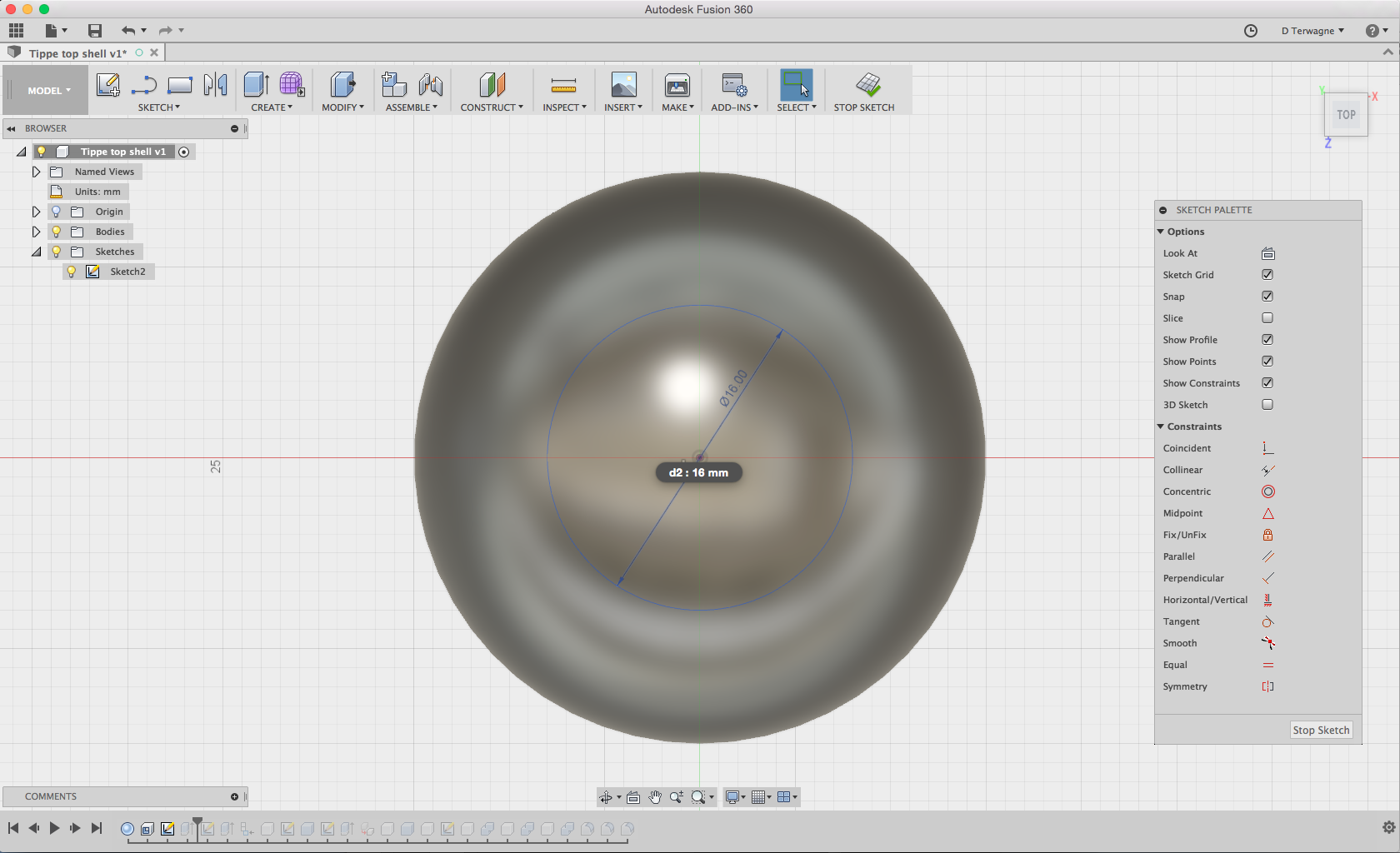Open the CREATE menu
Viewport: 1400px width, 853px height.
(x=272, y=107)
